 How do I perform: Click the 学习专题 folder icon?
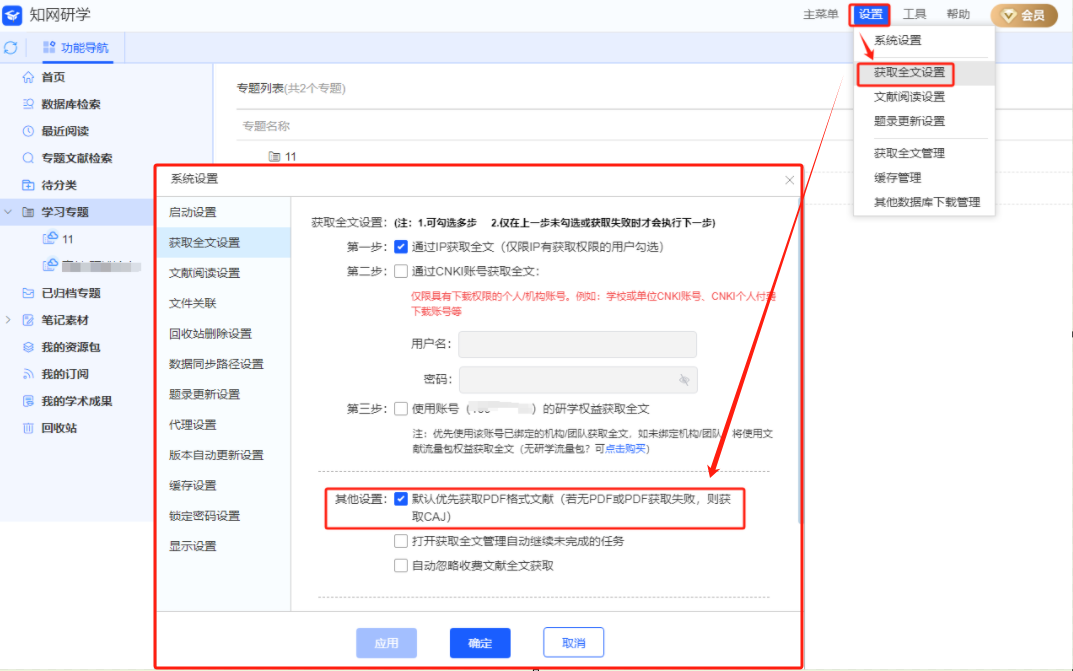point(28,212)
